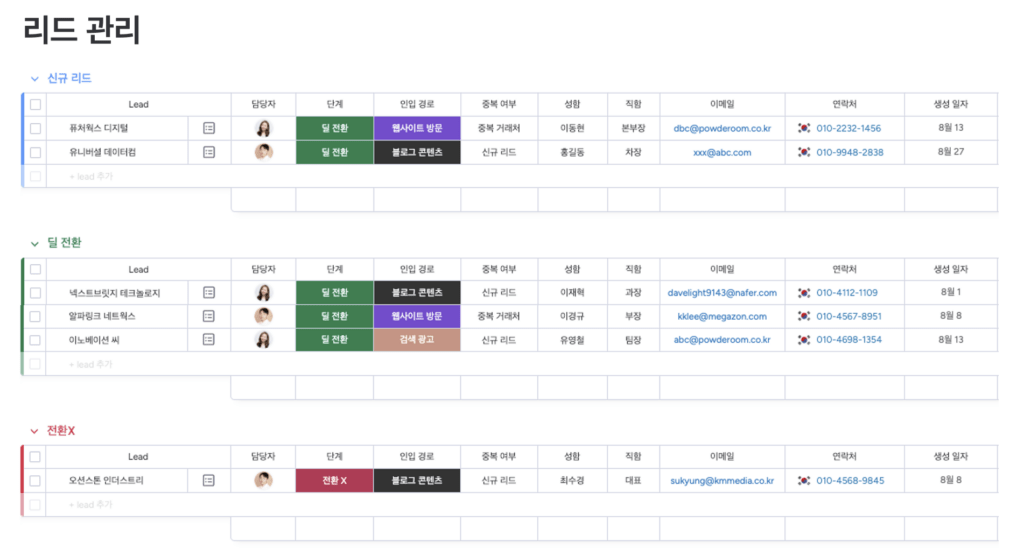This screenshot has width=1024, height=549.
Task: Click assignee avatar in 유니버설 데이터컴 row
Action: [263, 152]
